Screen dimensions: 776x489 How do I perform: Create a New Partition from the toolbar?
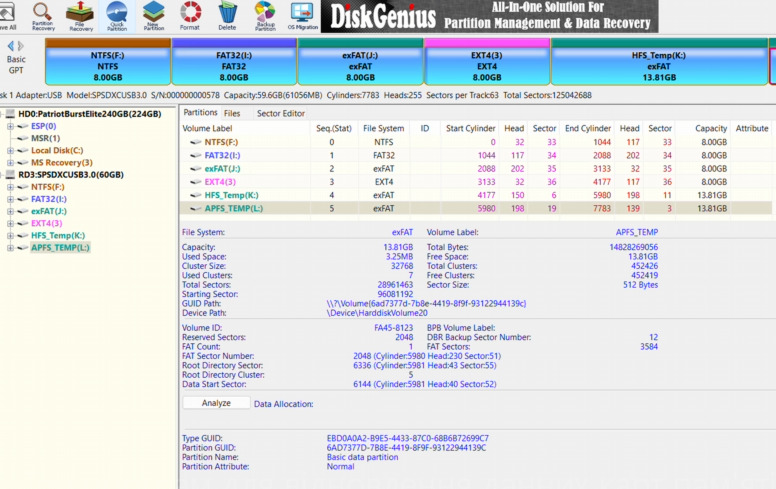pos(154,16)
